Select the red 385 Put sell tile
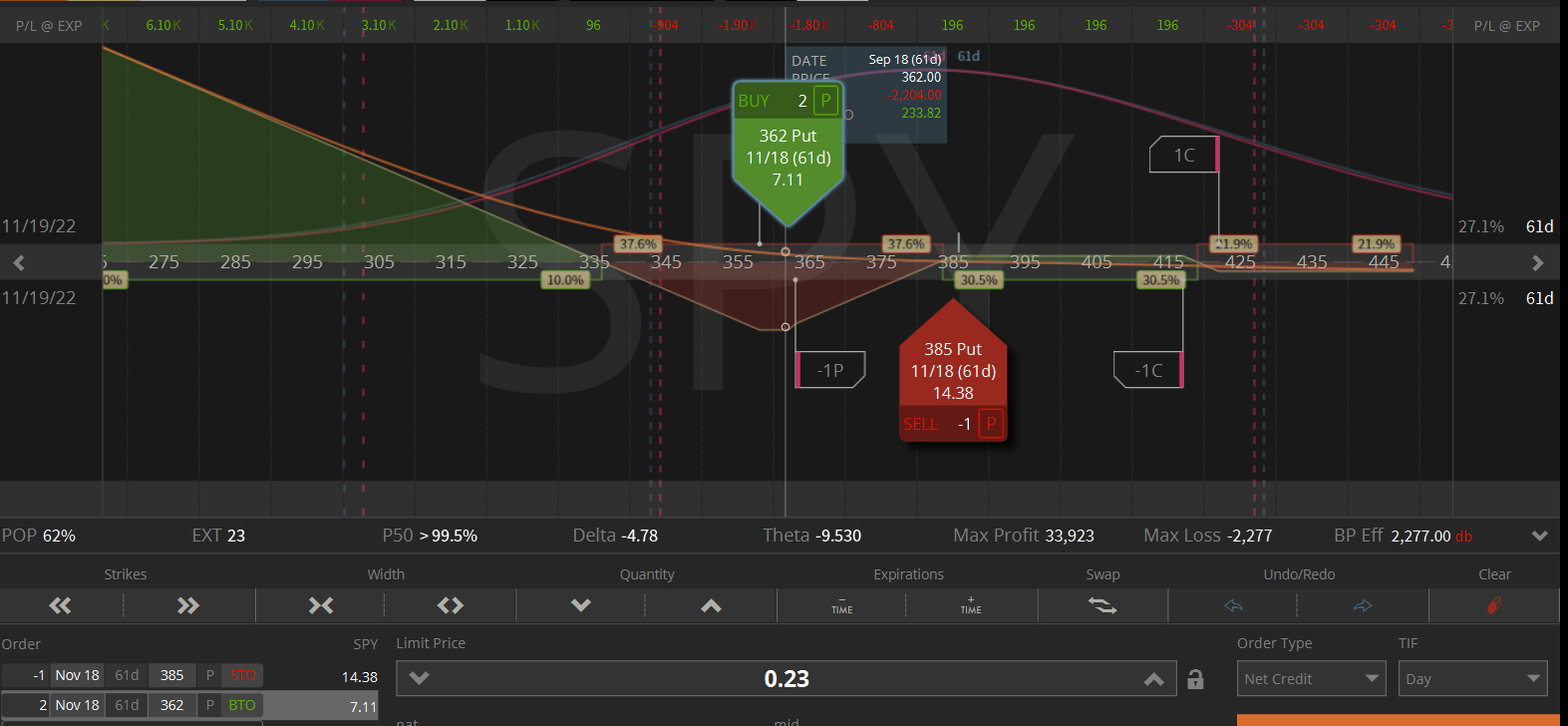 tap(953, 371)
